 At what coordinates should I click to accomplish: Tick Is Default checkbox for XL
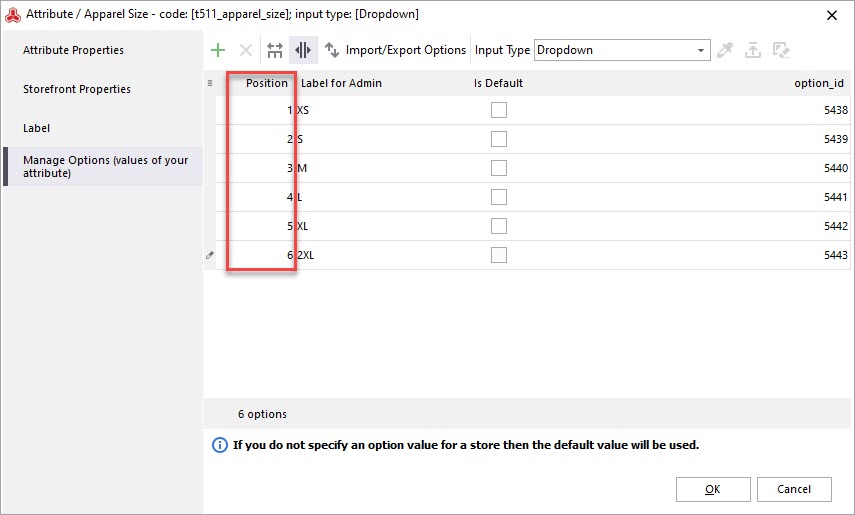[498, 226]
